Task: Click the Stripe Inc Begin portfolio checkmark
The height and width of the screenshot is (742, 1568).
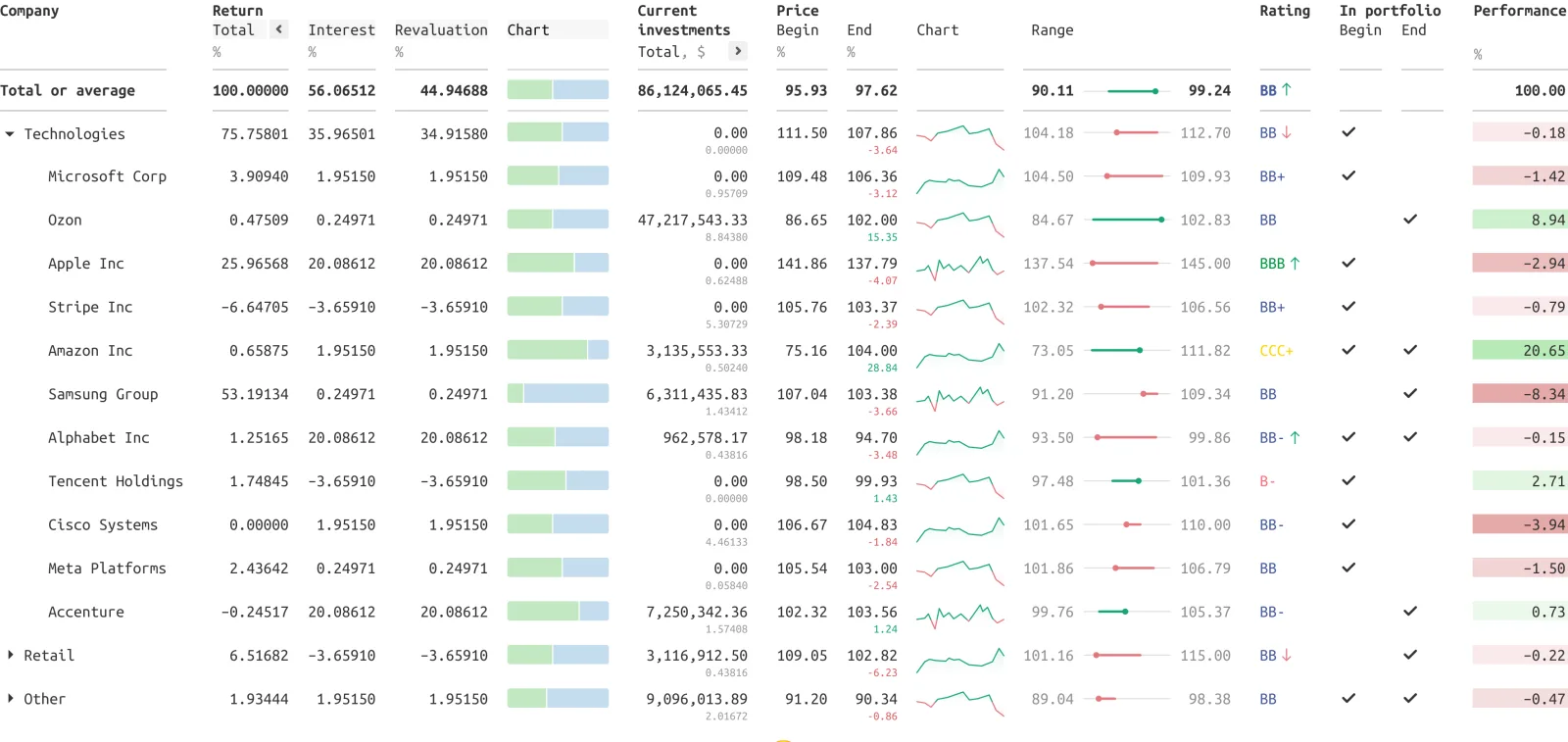Action: (x=1348, y=307)
